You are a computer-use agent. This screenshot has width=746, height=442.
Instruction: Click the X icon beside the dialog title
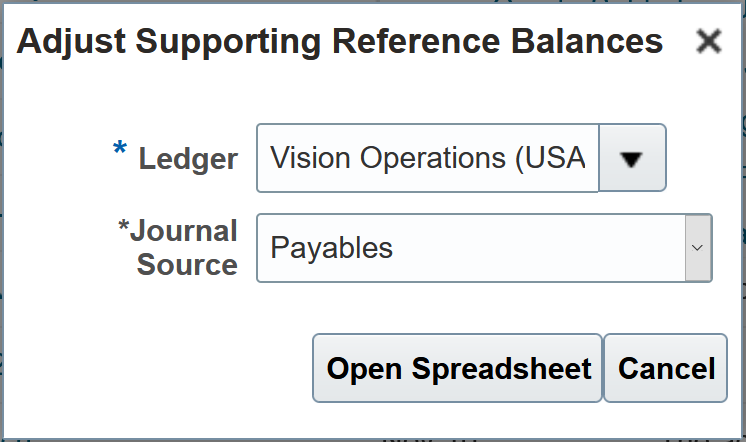tap(708, 42)
